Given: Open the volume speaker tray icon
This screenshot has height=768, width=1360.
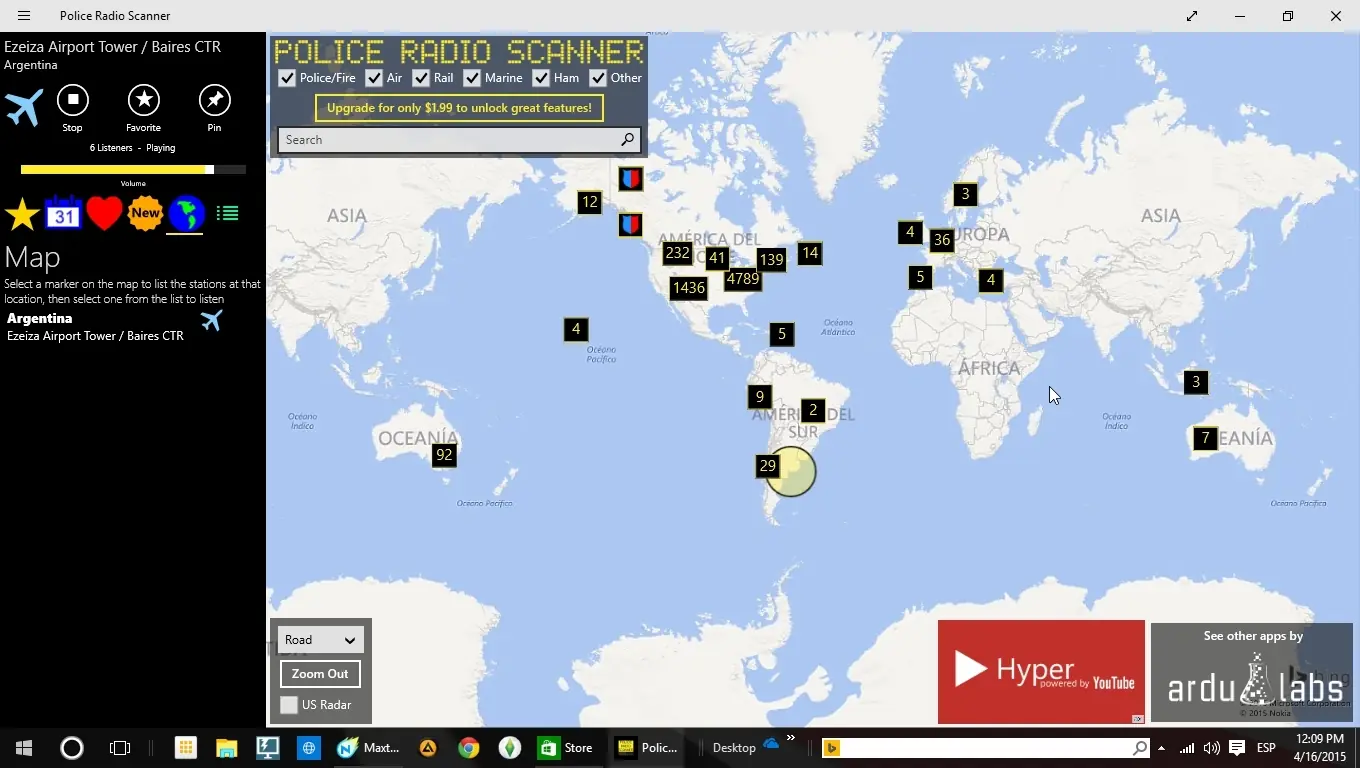Looking at the screenshot, I should click(1211, 748).
